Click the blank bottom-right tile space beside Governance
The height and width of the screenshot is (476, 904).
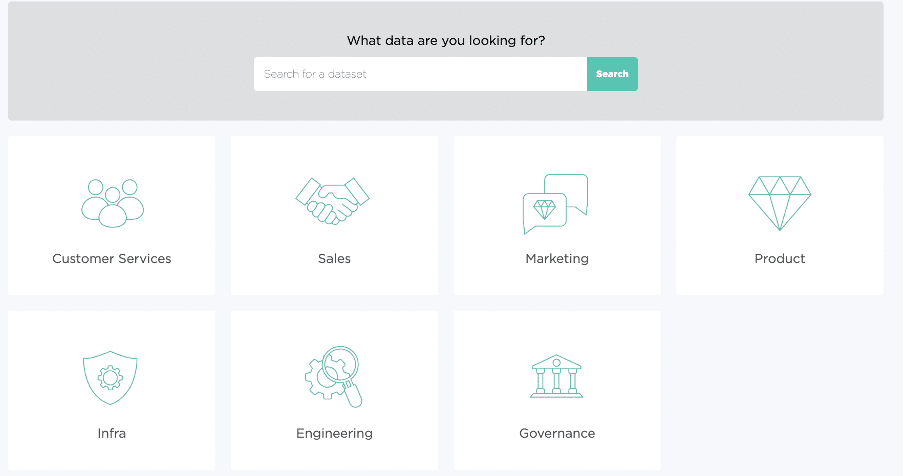tap(780, 390)
